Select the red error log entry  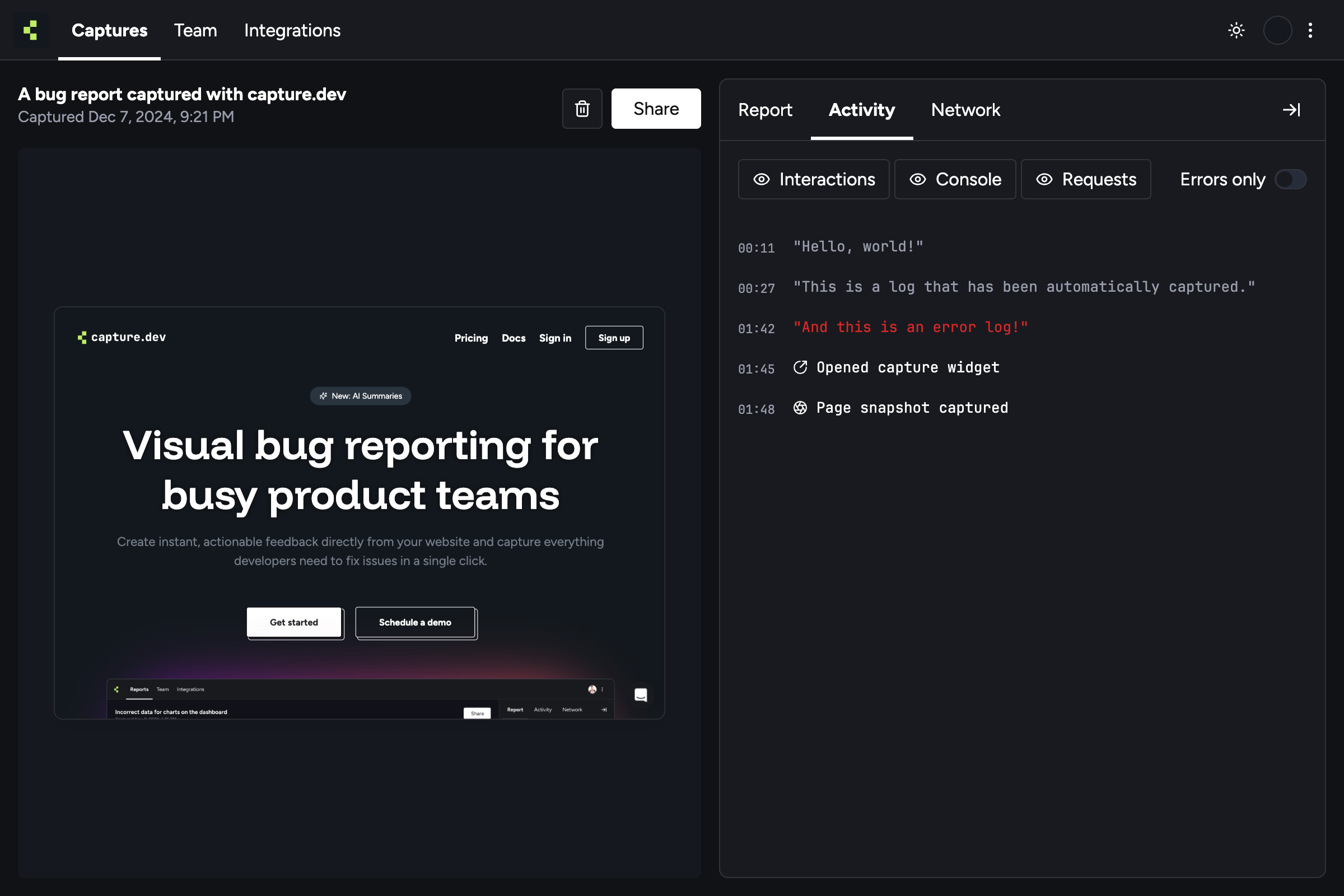point(911,328)
